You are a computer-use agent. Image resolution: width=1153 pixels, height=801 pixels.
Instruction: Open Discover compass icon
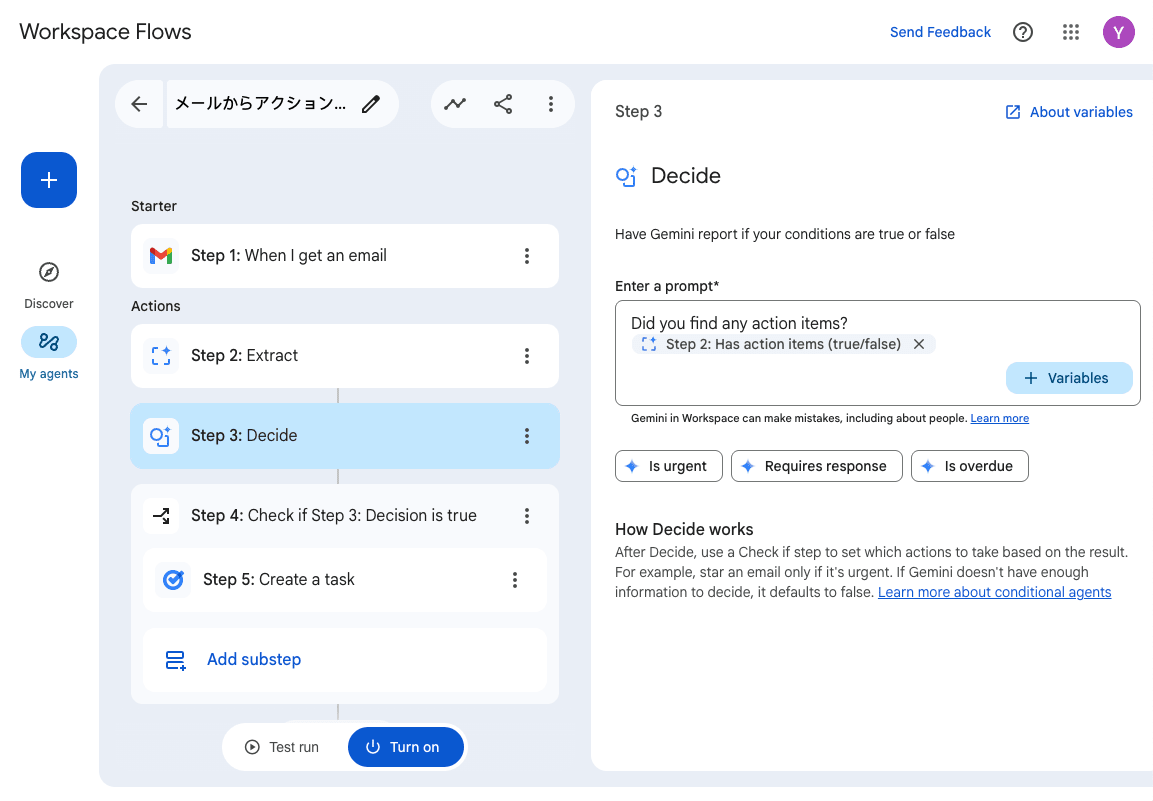pos(49,272)
